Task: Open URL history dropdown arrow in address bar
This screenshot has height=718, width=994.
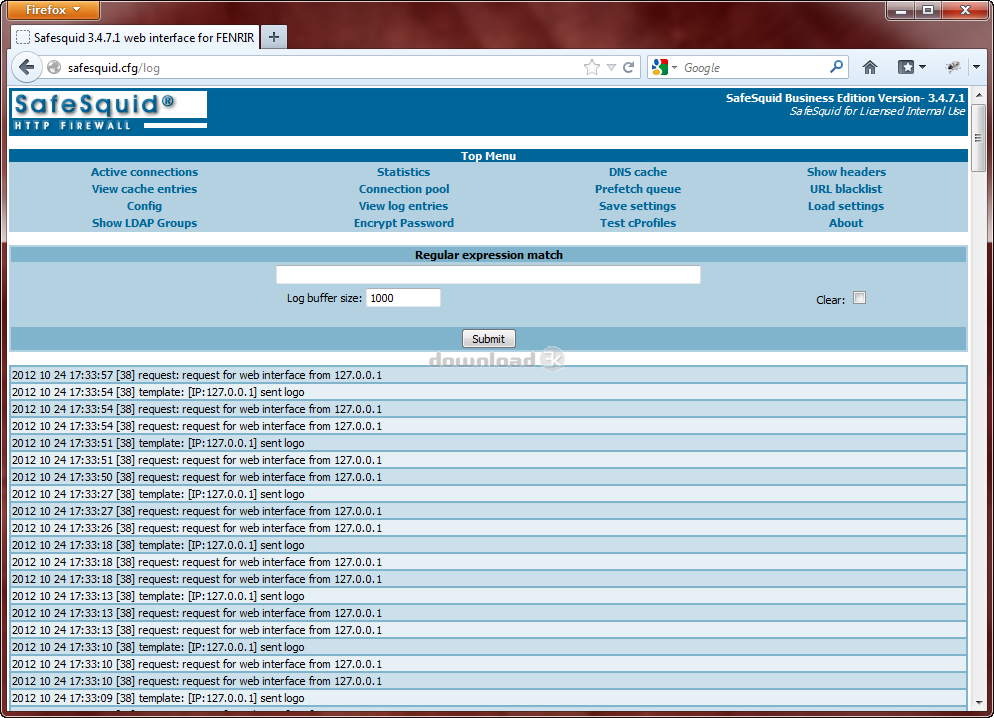Action: tap(611, 67)
